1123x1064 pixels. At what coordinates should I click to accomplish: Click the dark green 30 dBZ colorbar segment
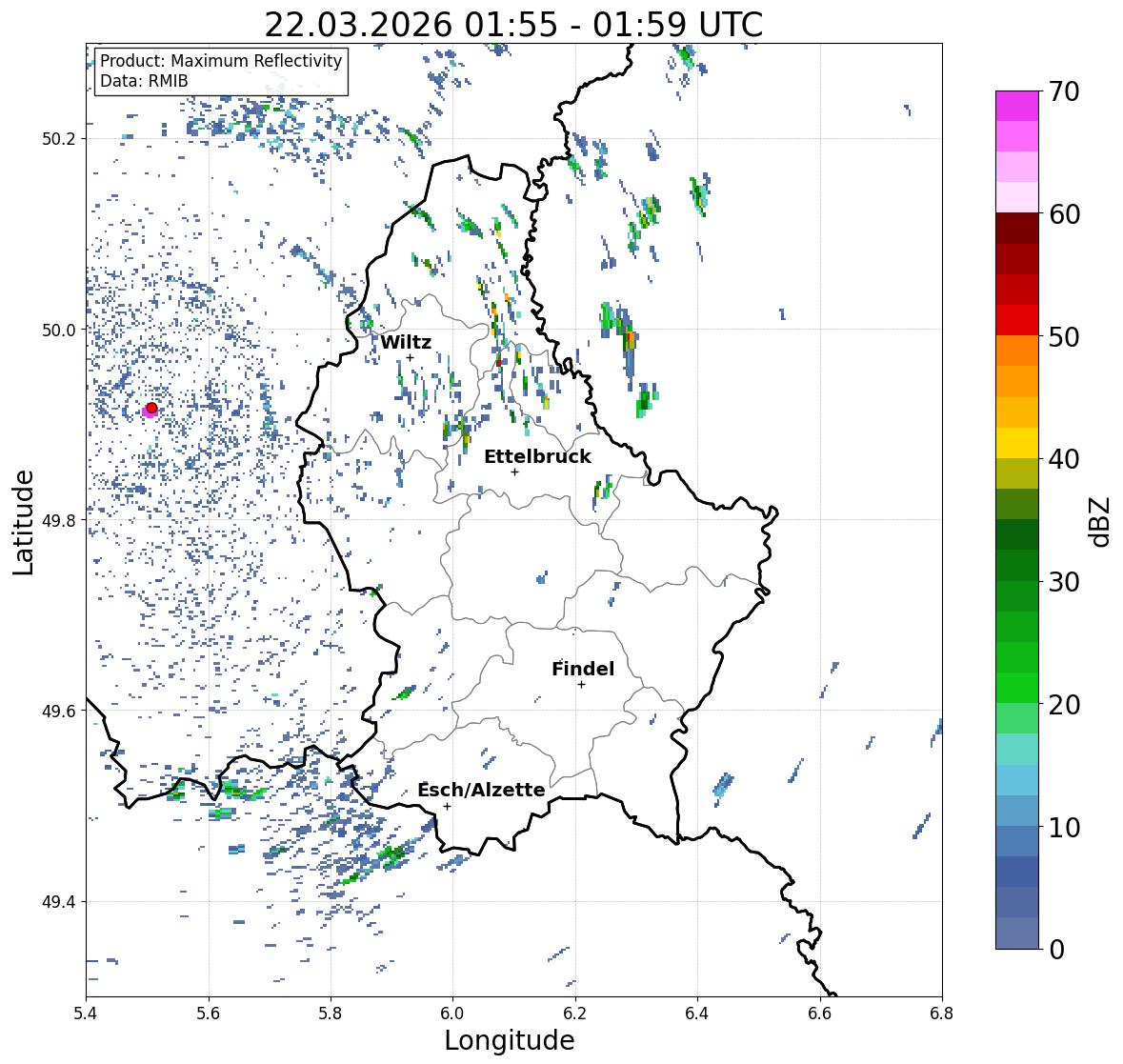pyautogui.click(x=1017, y=566)
